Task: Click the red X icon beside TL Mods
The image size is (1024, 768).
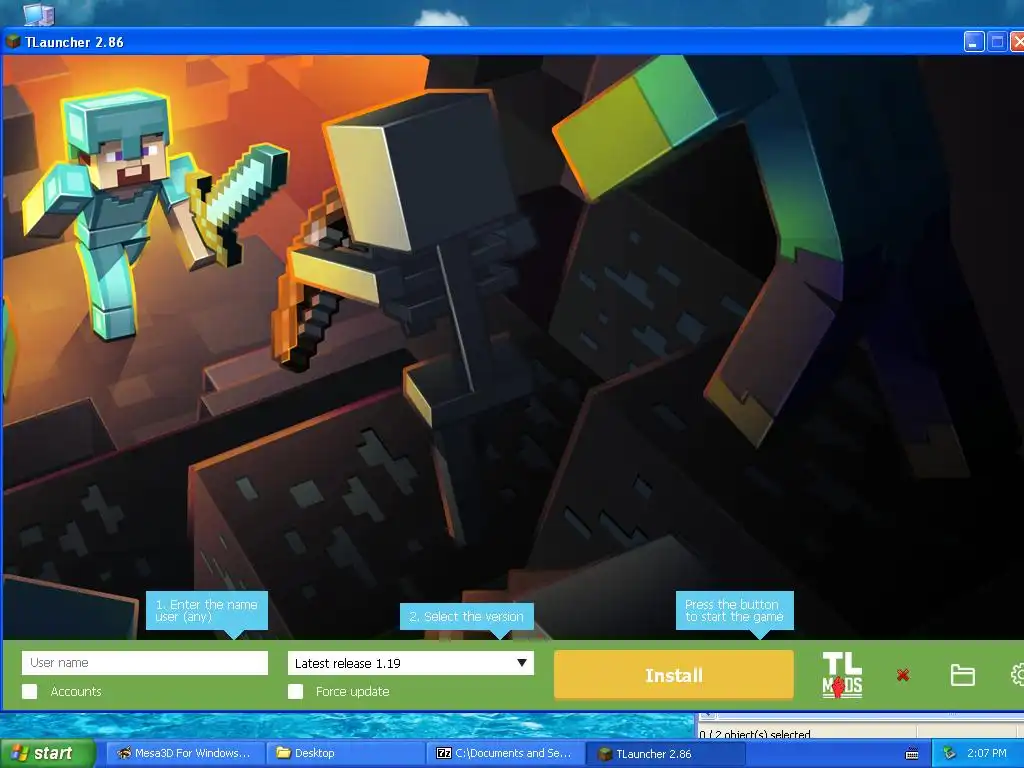Action: [903, 675]
